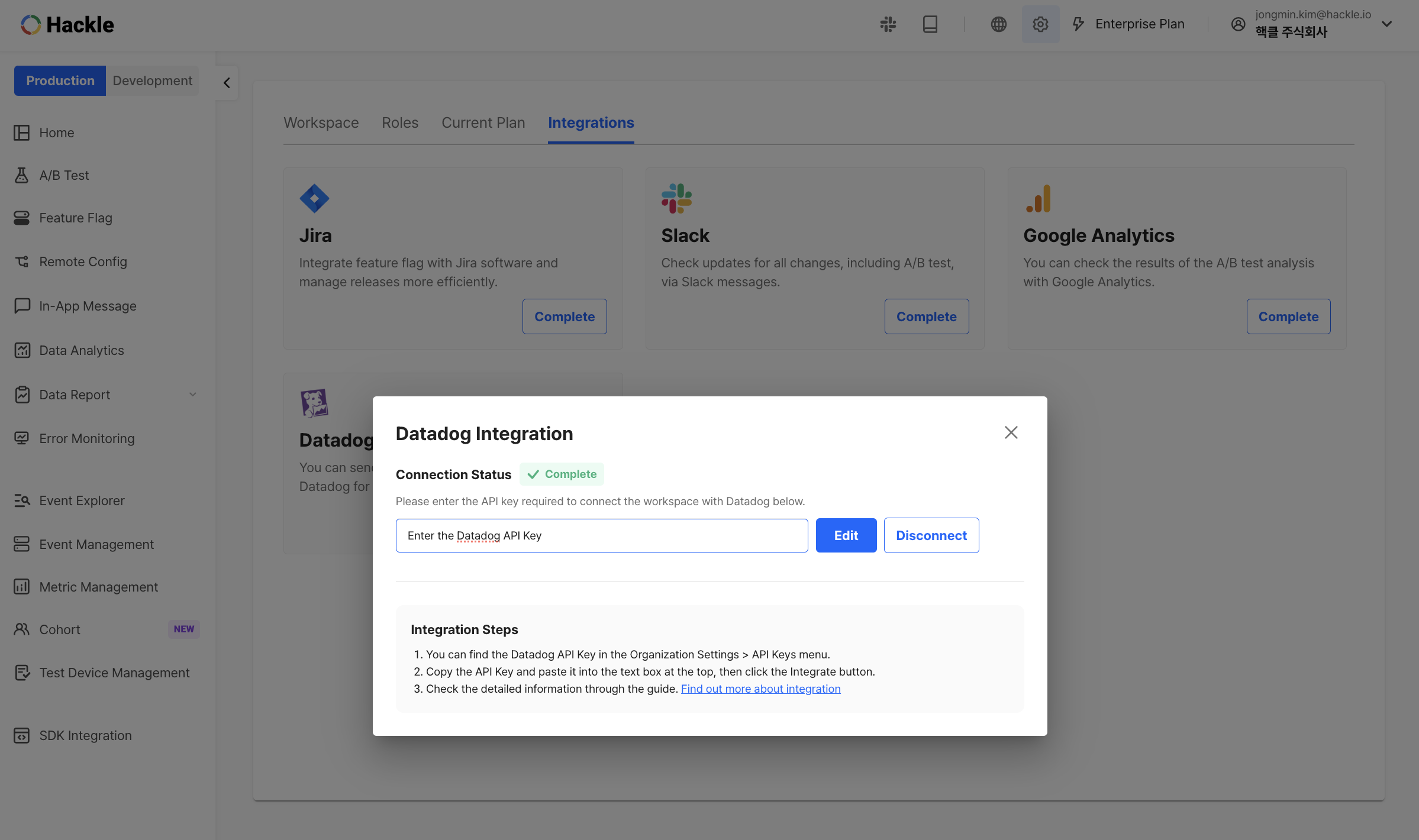Select the Integrations tab
The image size is (1419, 840).
(x=591, y=122)
